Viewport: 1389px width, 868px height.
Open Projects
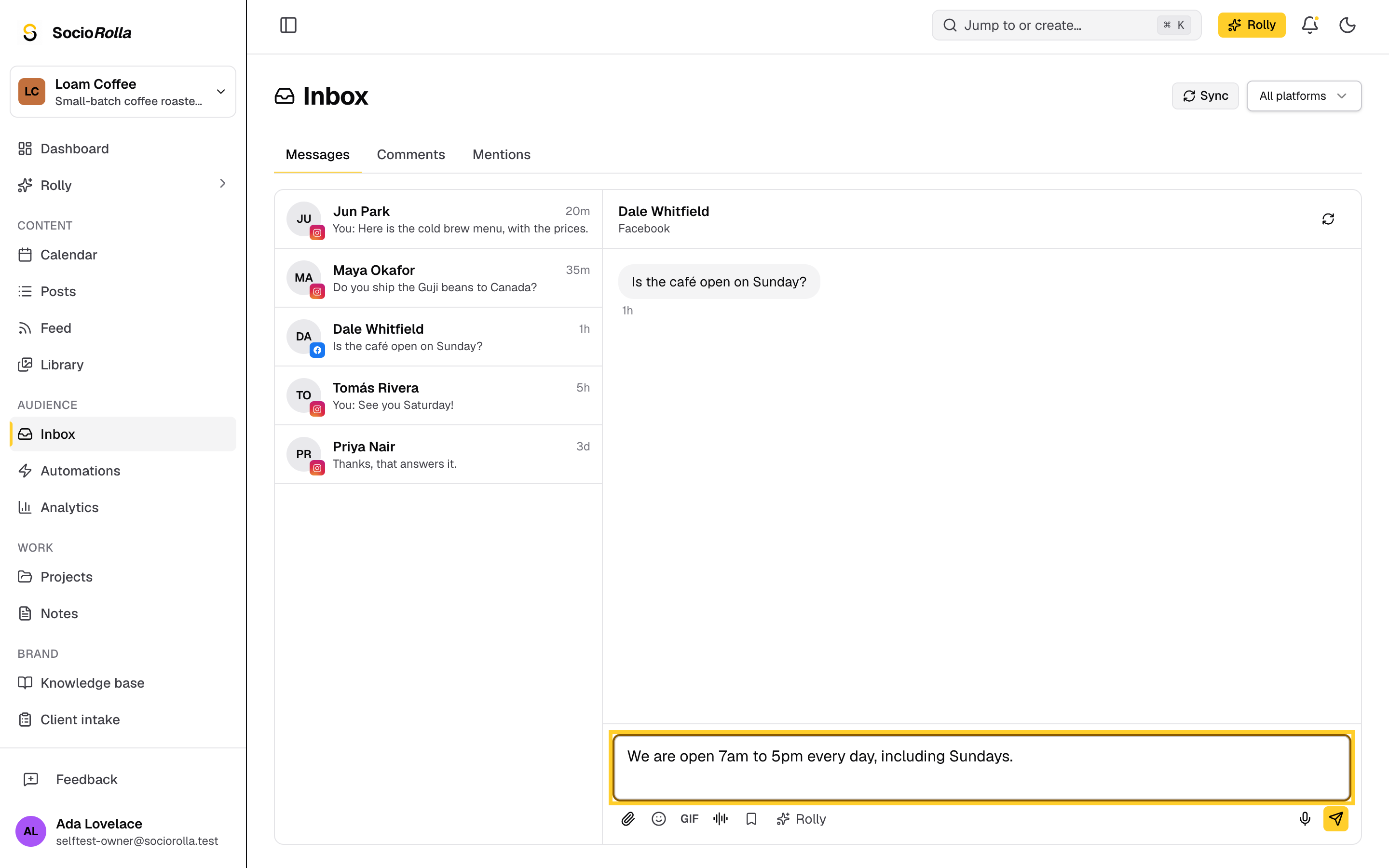pyautogui.click(x=123, y=577)
